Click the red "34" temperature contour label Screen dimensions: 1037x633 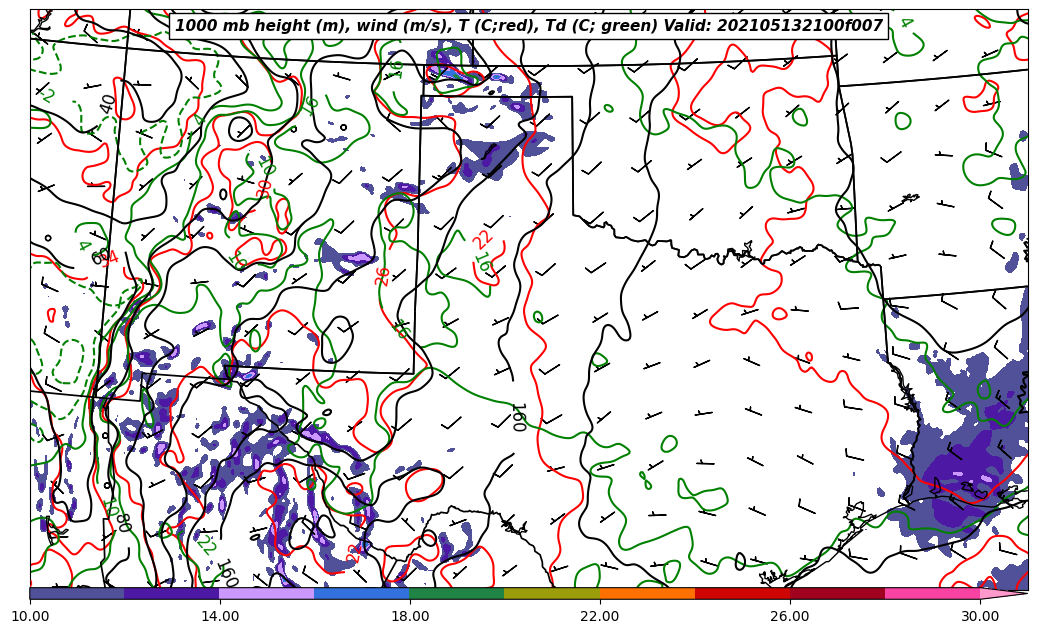(x=109, y=257)
